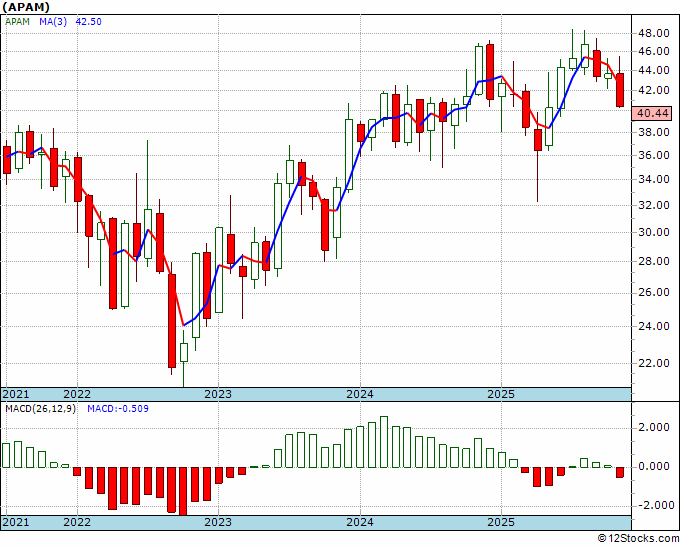Screen dimensions: 680x546
Task: Click 2022 on the MACD timeline
Action: tap(77, 522)
